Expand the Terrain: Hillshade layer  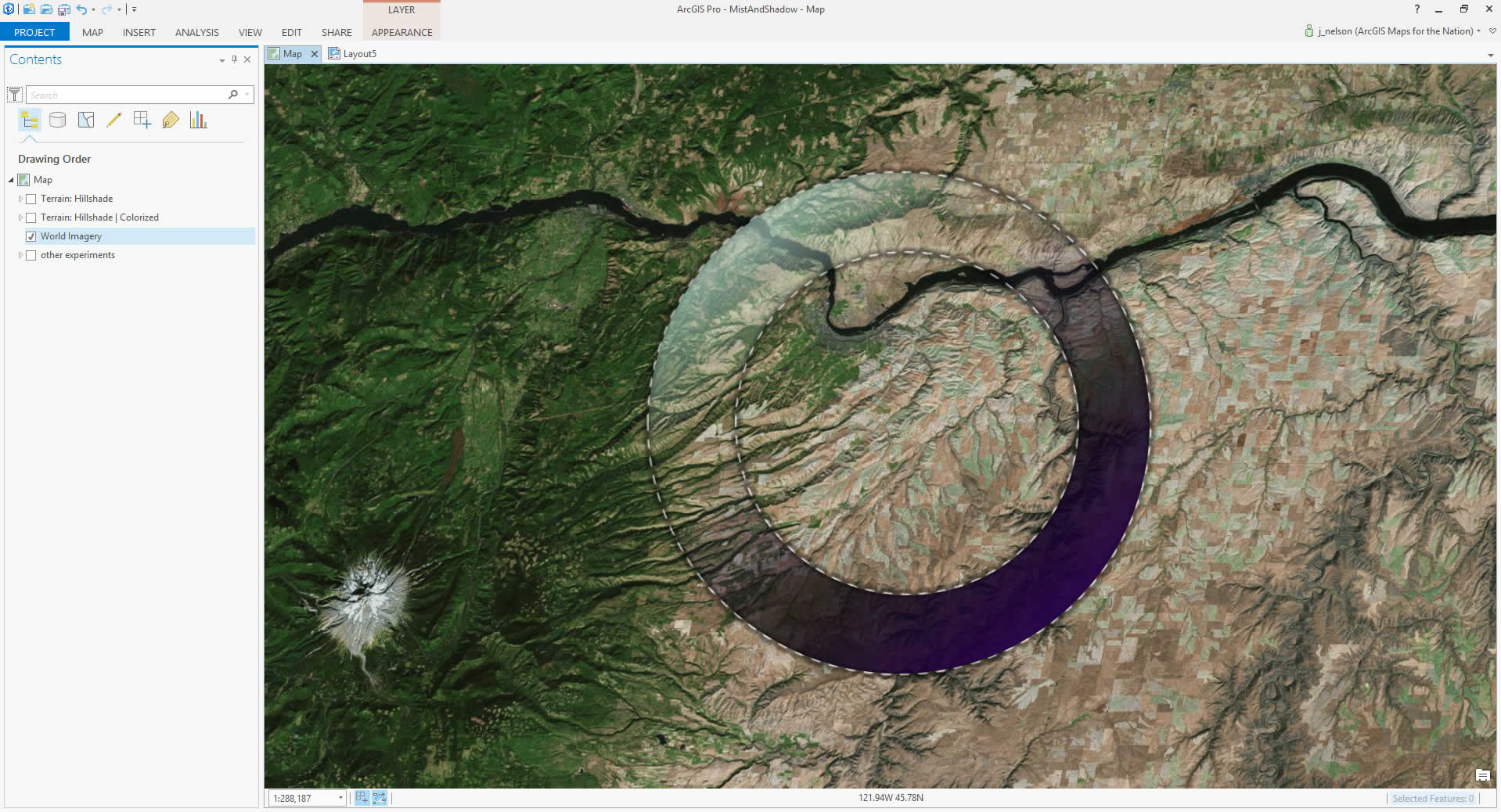point(20,199)
